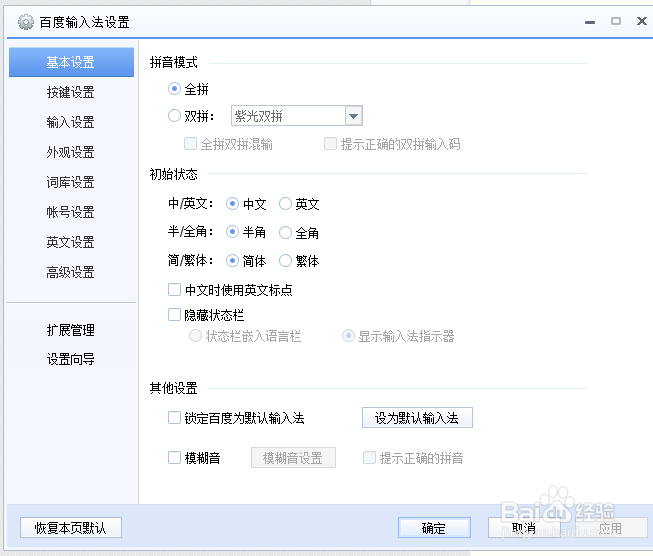Click the 应用 button
The height and width of the screenshot is (556, 653).
click(611, 528)
